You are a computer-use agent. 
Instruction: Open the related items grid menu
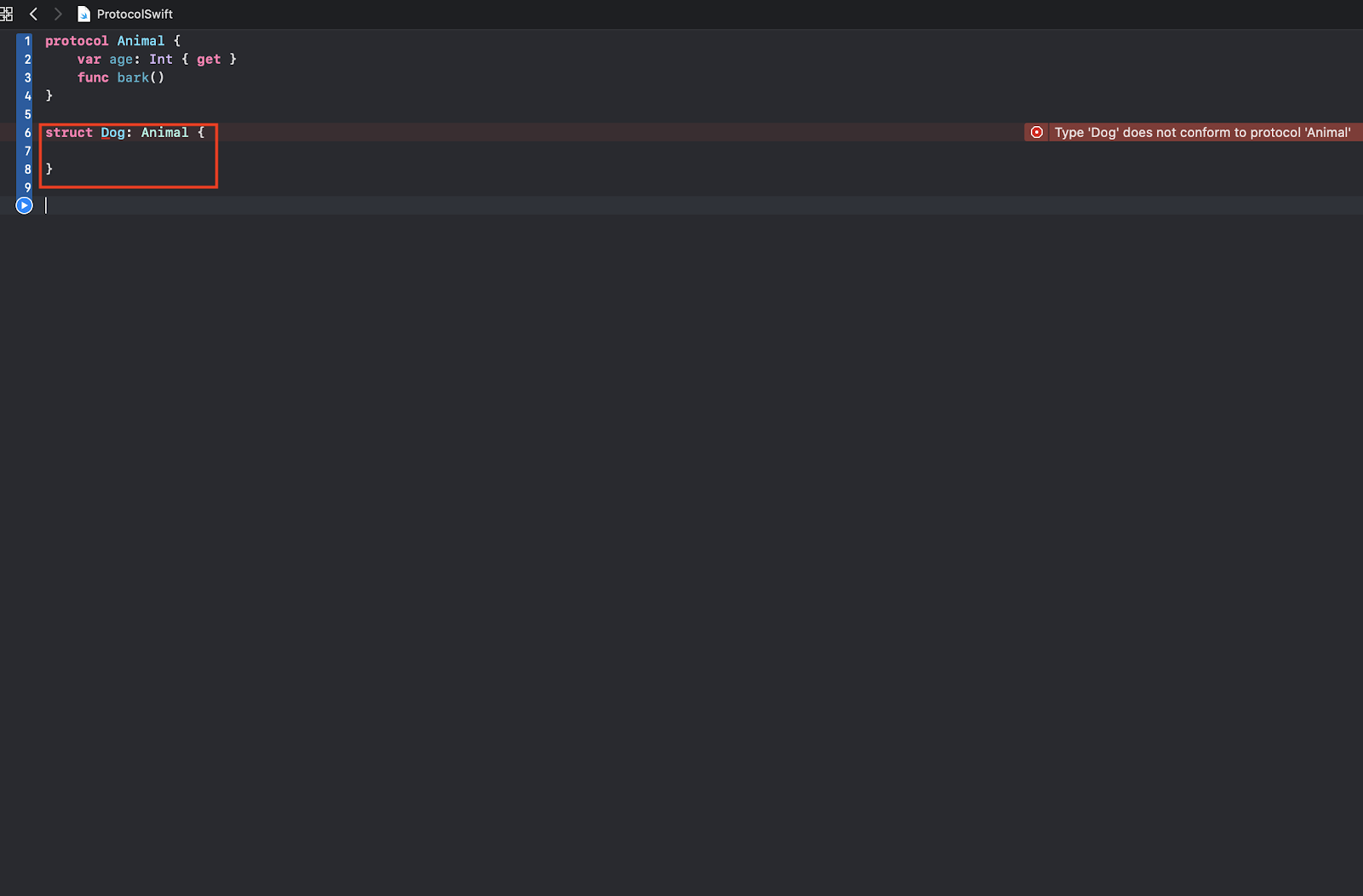pyautogui.click(x=6, y=14)
